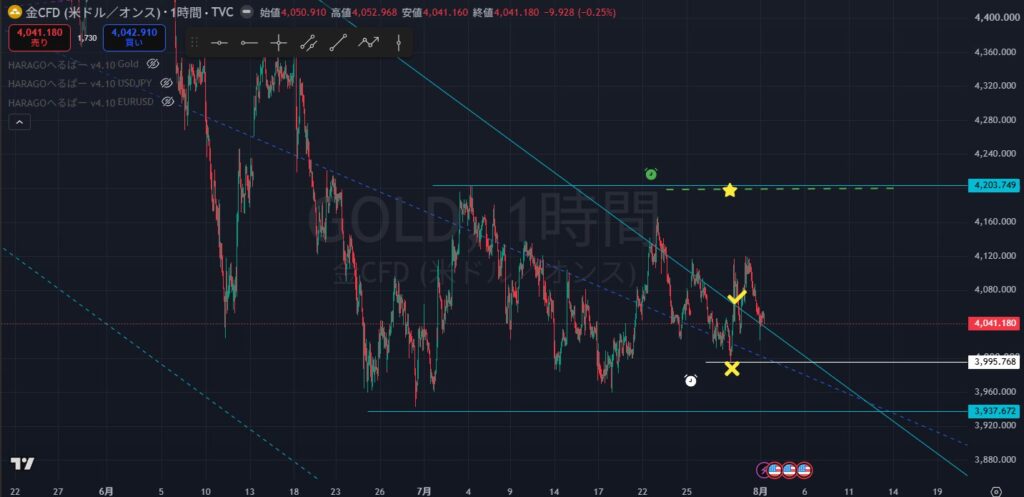This screenshot has height=497, width=1024.
Task: Open chart settings hexagon gear icon
Action: click(996, 491)
